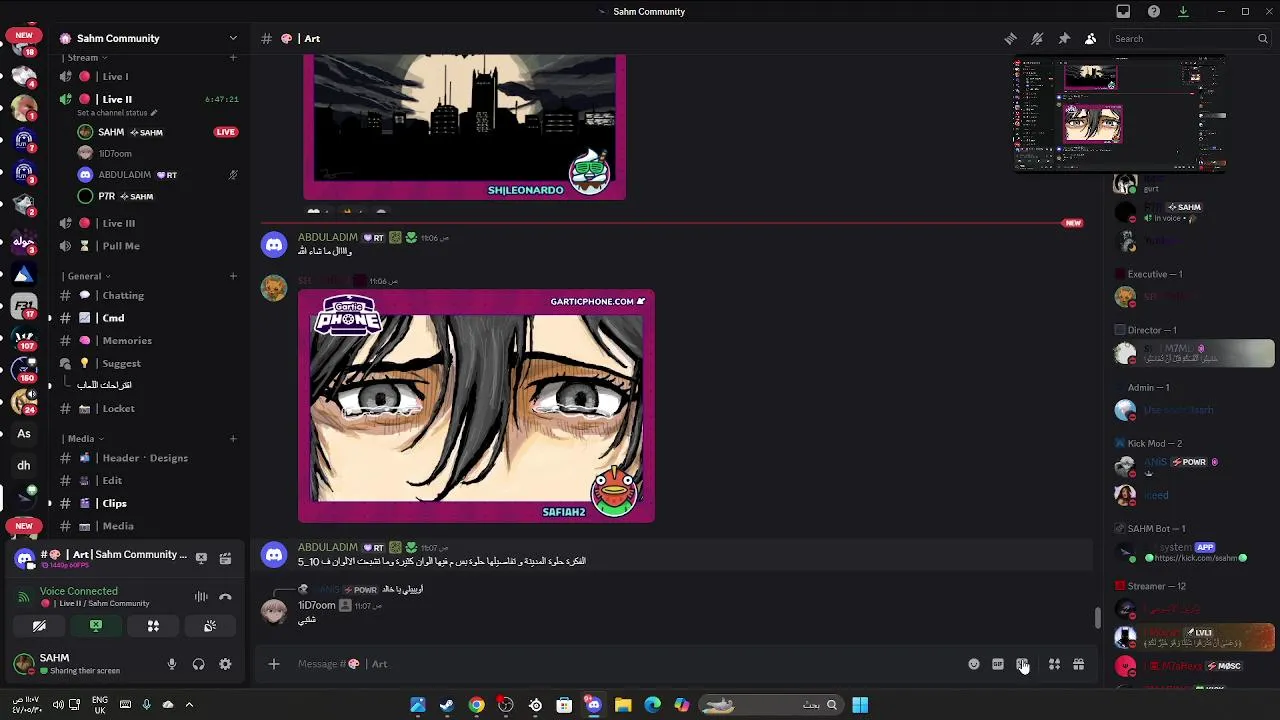The width and height of the screenshot is (1280, 720).
Task: Open the Header - Designs channel
Action: 150,458
